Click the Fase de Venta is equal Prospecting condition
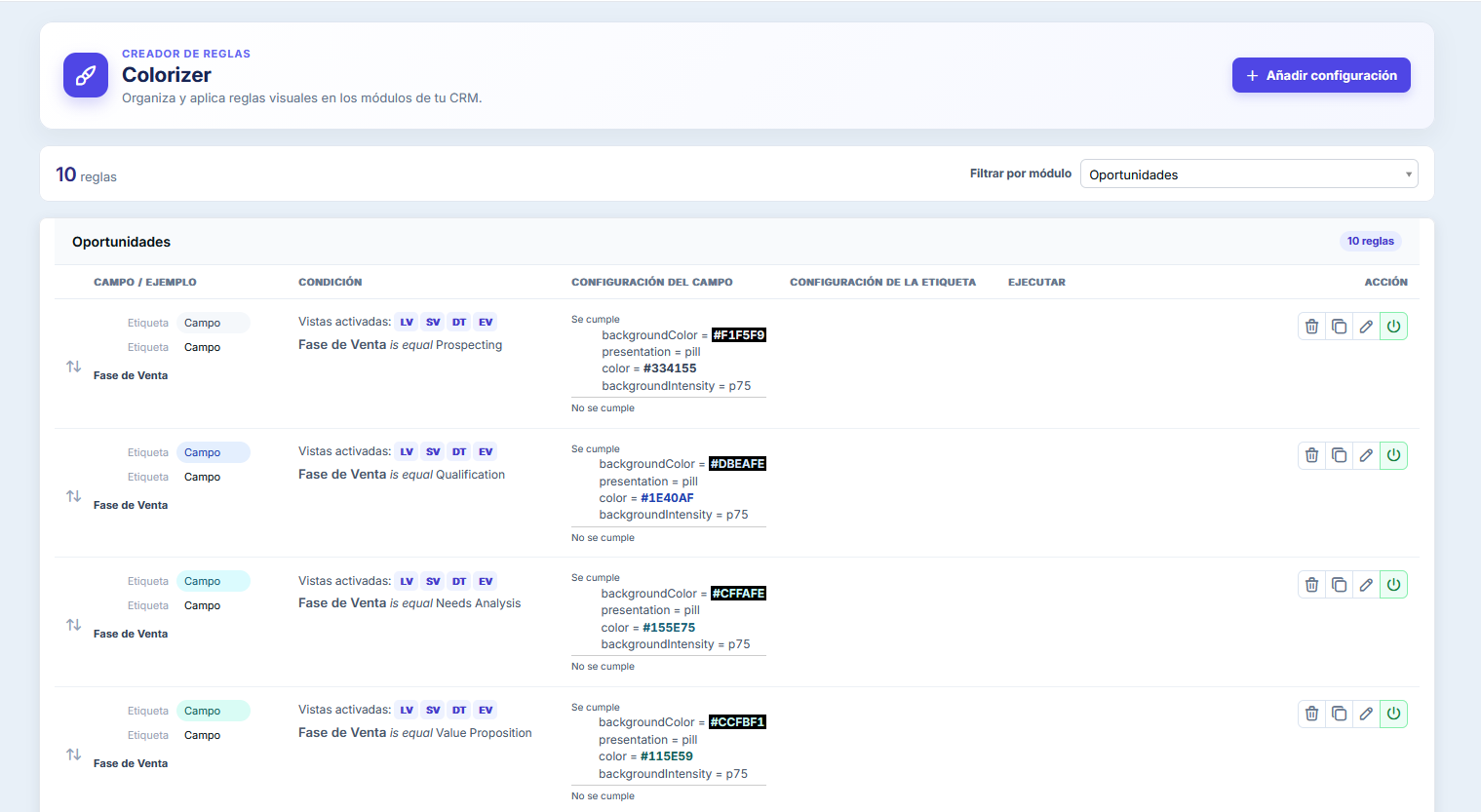Image resolution: width=1481 pixels, height=812 pixels. click(x=400, y=345)
